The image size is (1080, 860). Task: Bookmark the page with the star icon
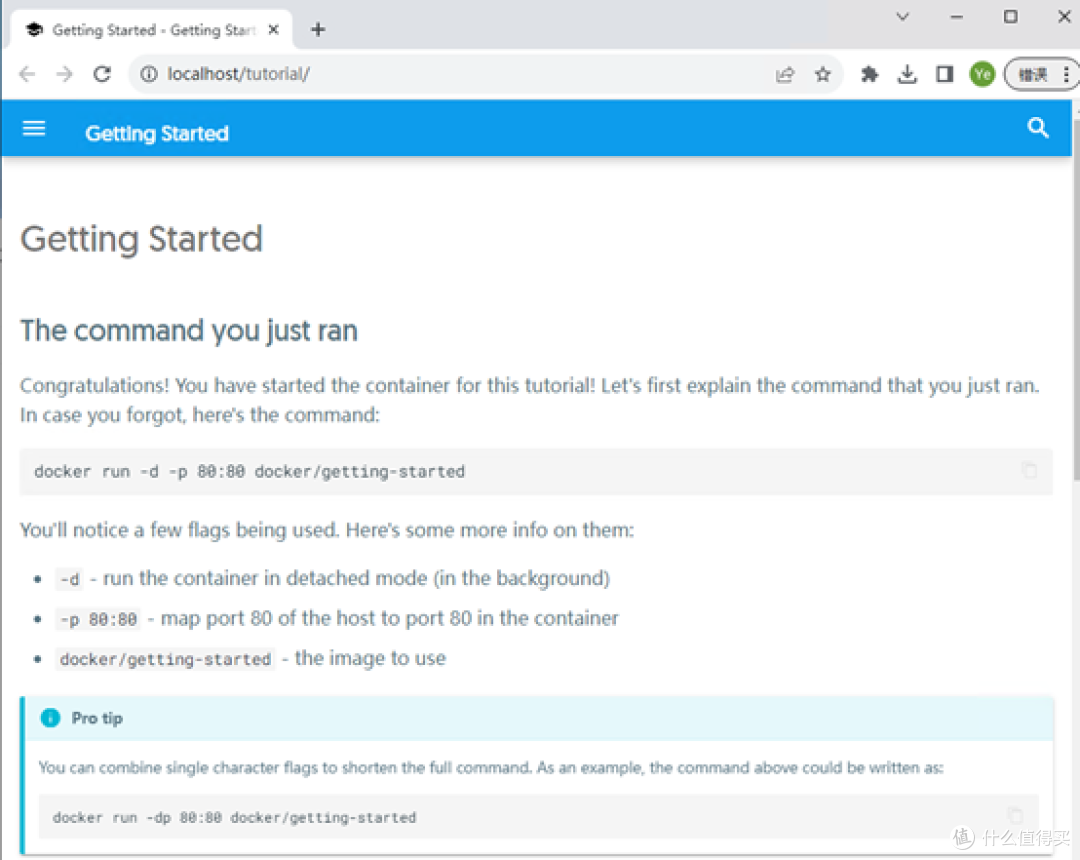(823, 73)
